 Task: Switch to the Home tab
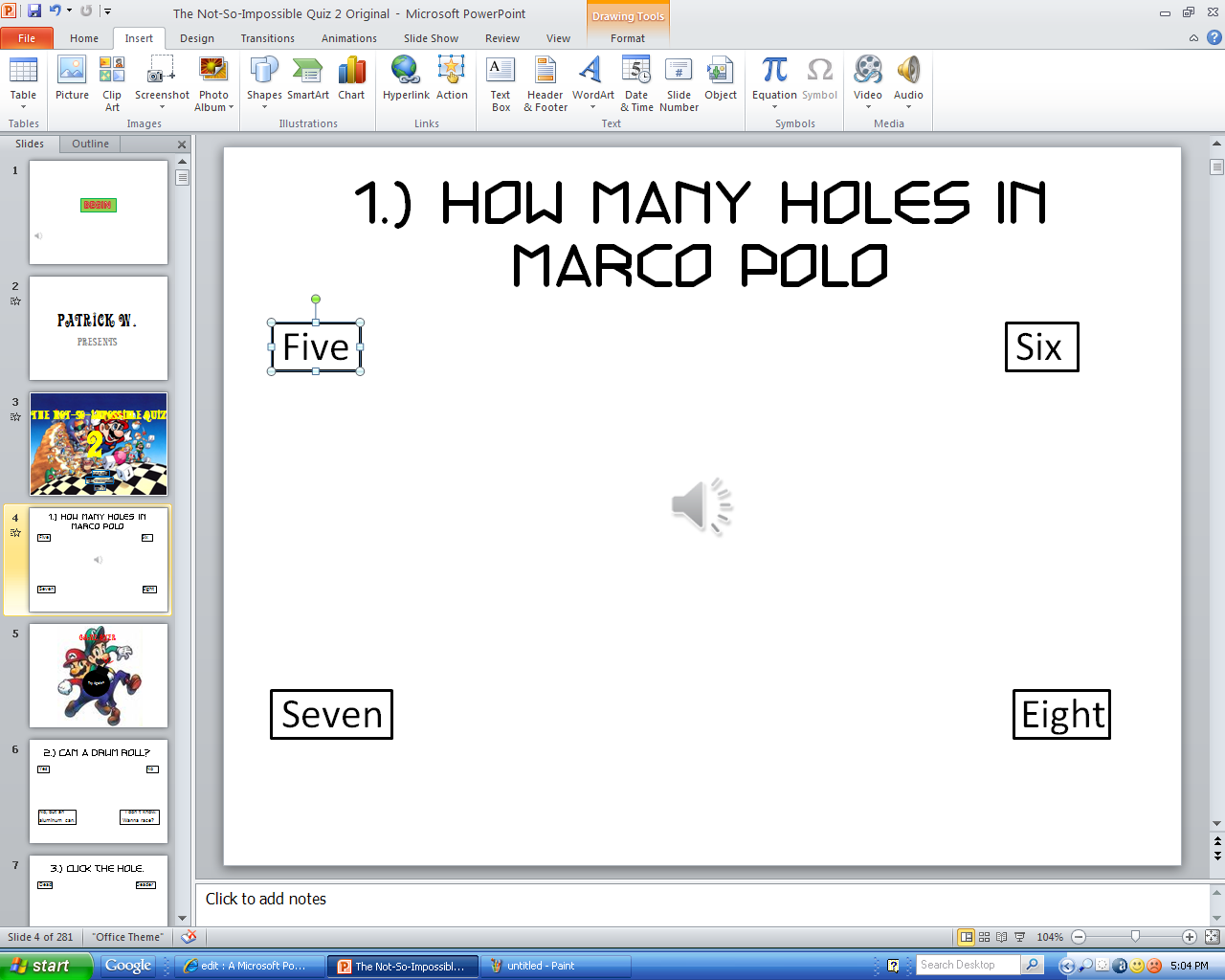coord(84,38)
